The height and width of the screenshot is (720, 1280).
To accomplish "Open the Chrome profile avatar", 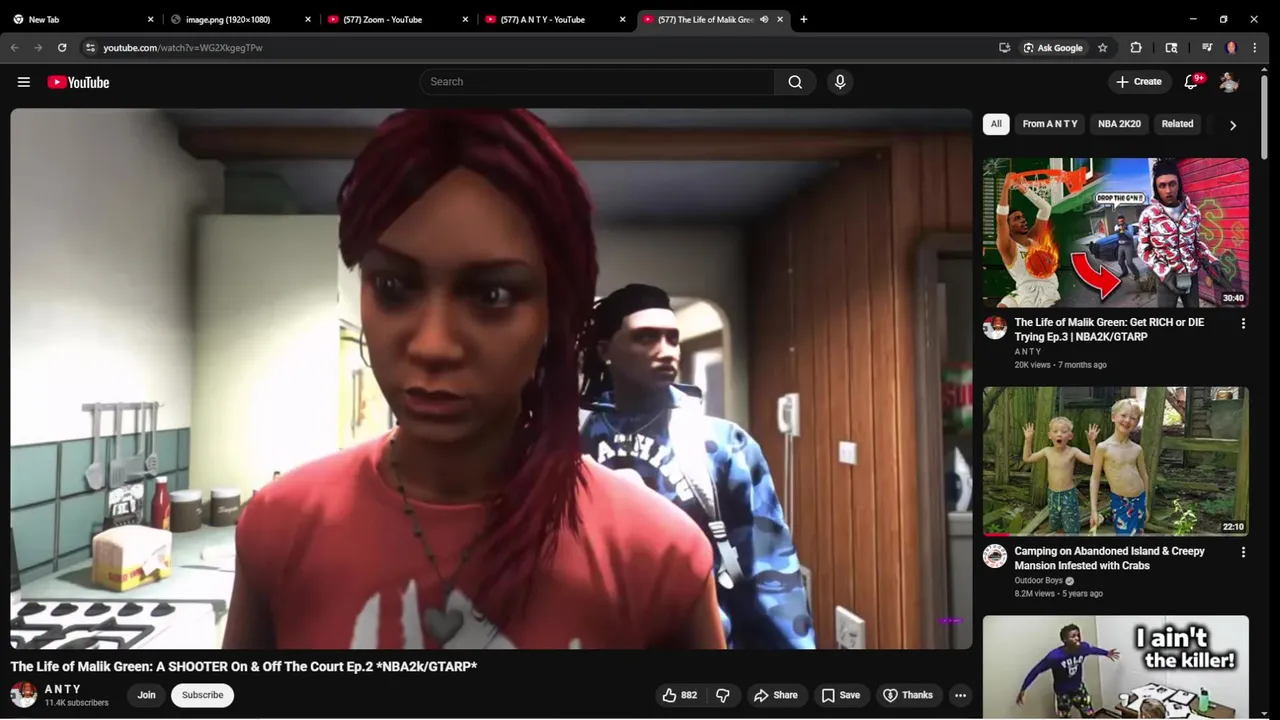I will click(x=1231, y=47).
